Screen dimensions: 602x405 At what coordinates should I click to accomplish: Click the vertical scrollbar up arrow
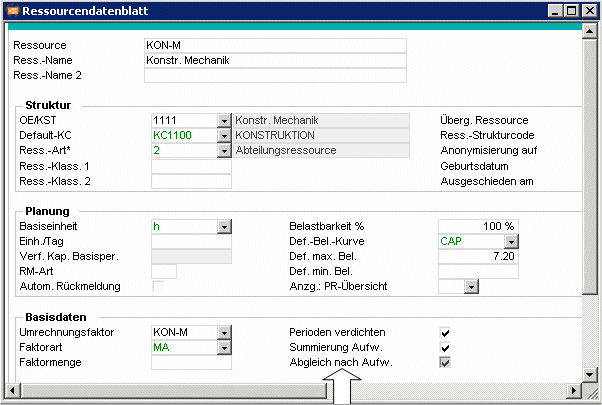click(589, 31)
